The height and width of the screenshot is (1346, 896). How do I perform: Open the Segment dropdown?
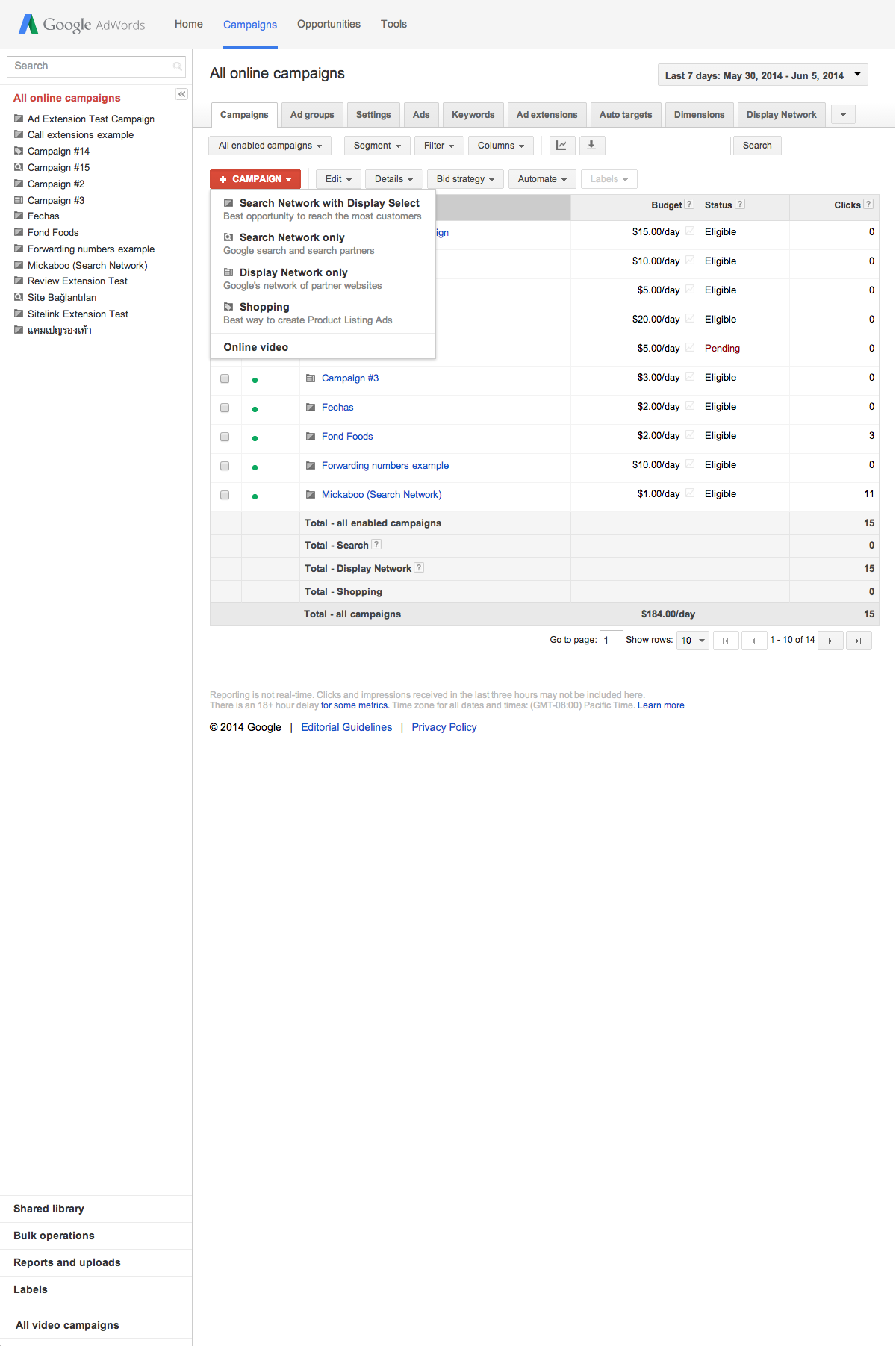click(377, 146)
